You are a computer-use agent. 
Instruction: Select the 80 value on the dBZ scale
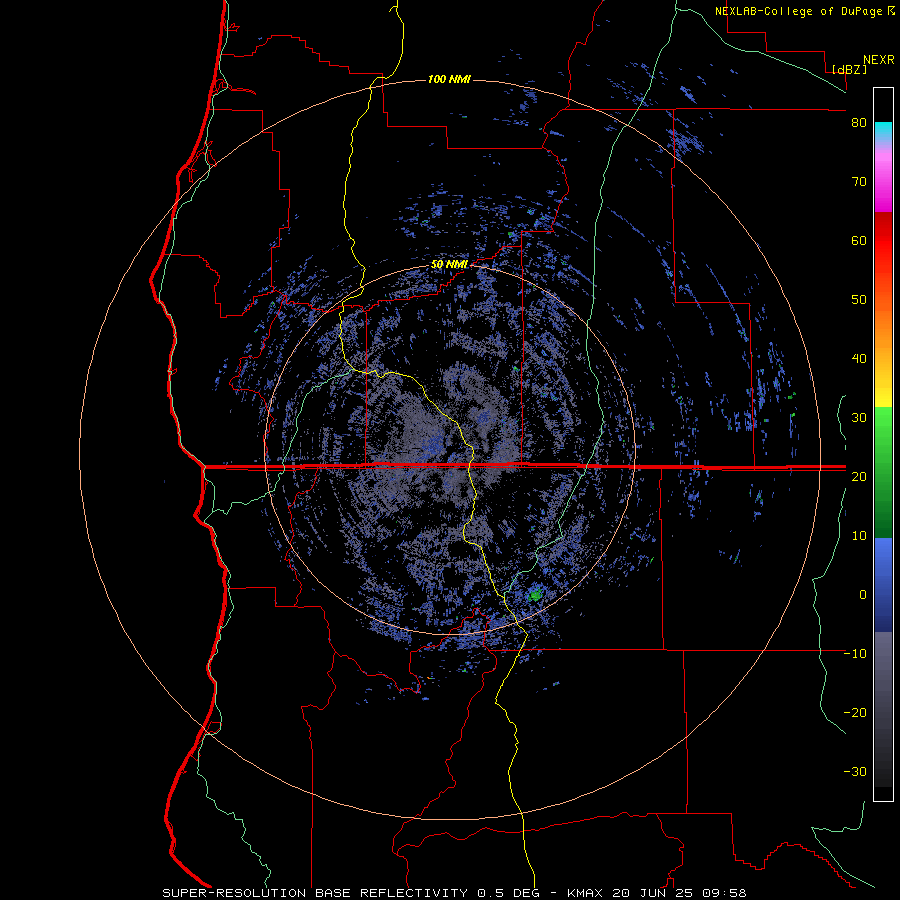point(859,123)
